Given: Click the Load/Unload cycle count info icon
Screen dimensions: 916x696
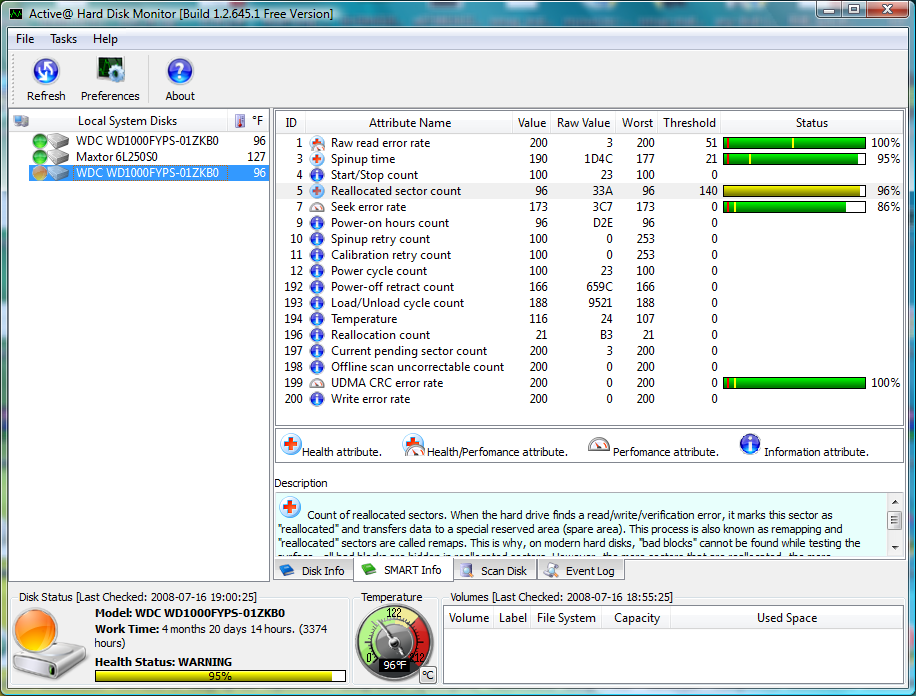Looking at the screenshot, I should [x=317, y=303].
